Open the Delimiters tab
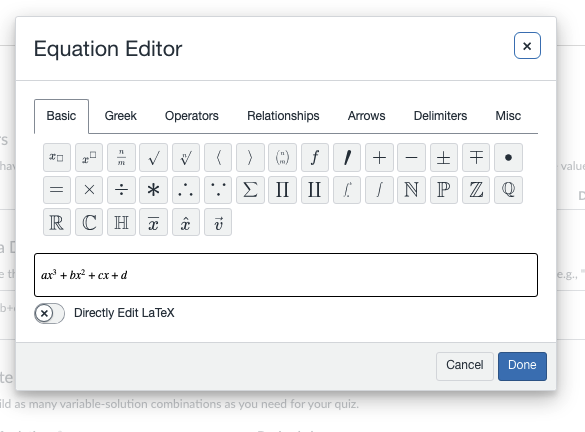This screenshot has height=432, width=585. tap(440, 116)
